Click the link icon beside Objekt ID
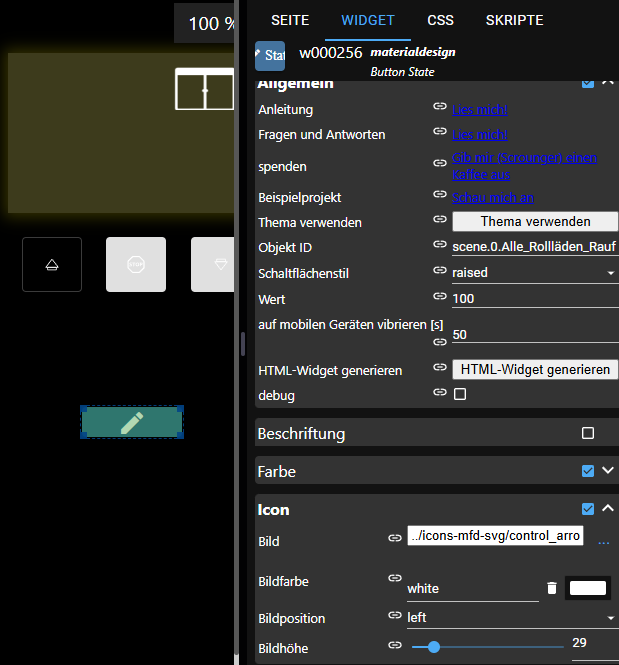Image resolution: width=619 pixels, height=665 pixels. tap(440, 244)
